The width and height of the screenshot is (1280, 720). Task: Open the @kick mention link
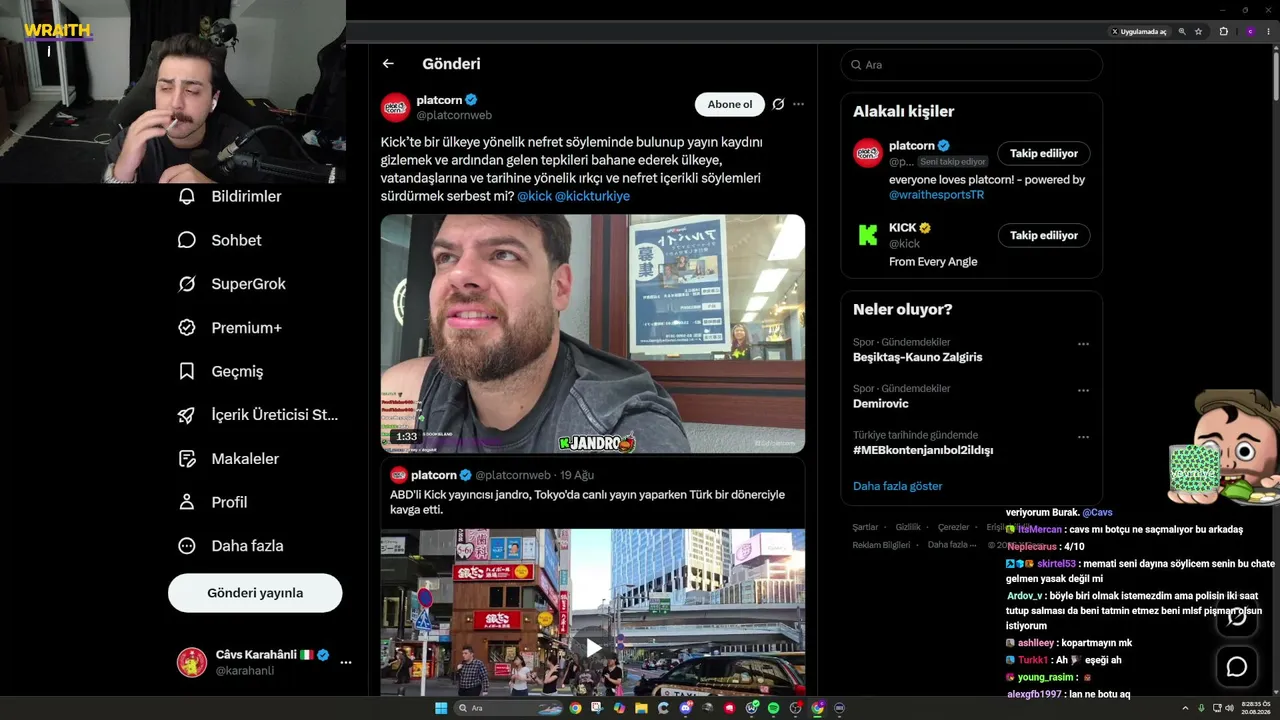[x=534, y=196]
